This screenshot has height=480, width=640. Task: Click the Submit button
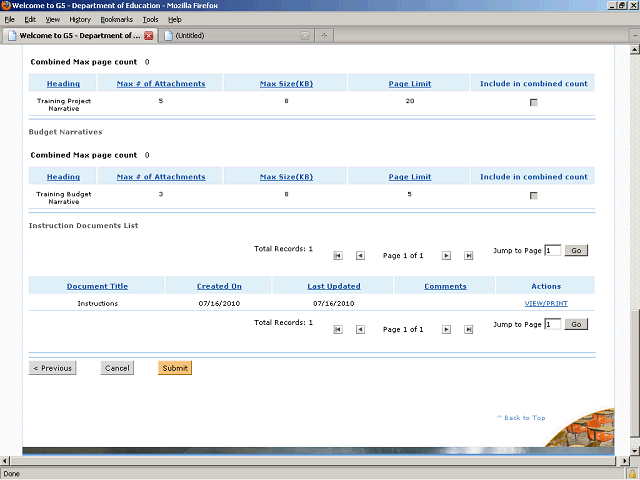[x=175, y=368]
